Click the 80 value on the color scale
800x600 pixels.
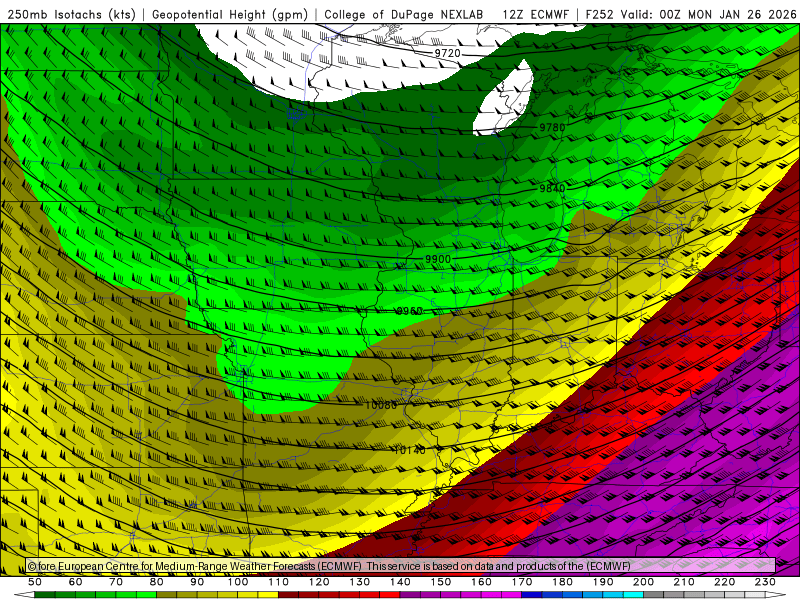click(x=157, y=582)
